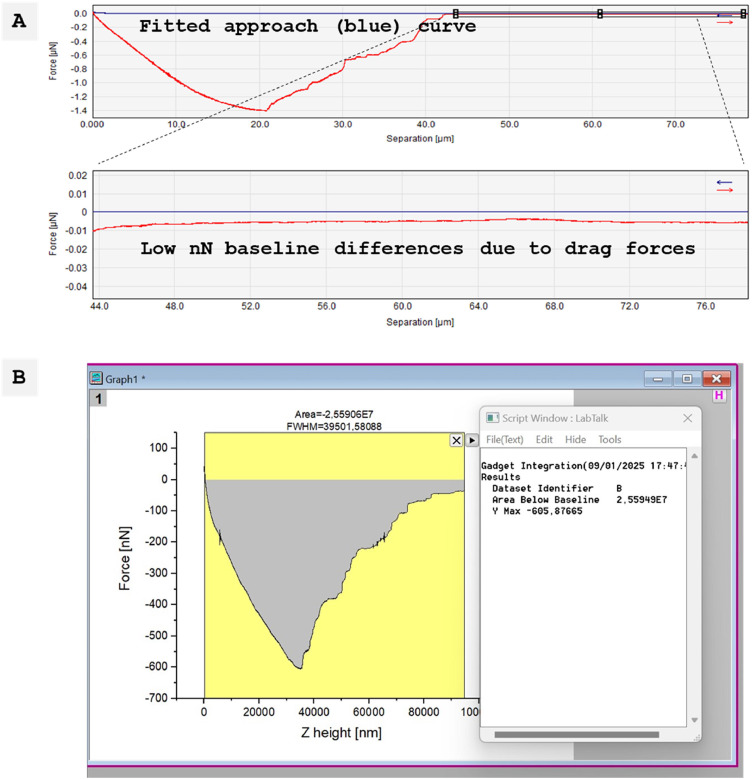The image size is (752, 779).
Task: Open Tools menu in Script Window
Action: pyautogui.click(x=609, y=440)
